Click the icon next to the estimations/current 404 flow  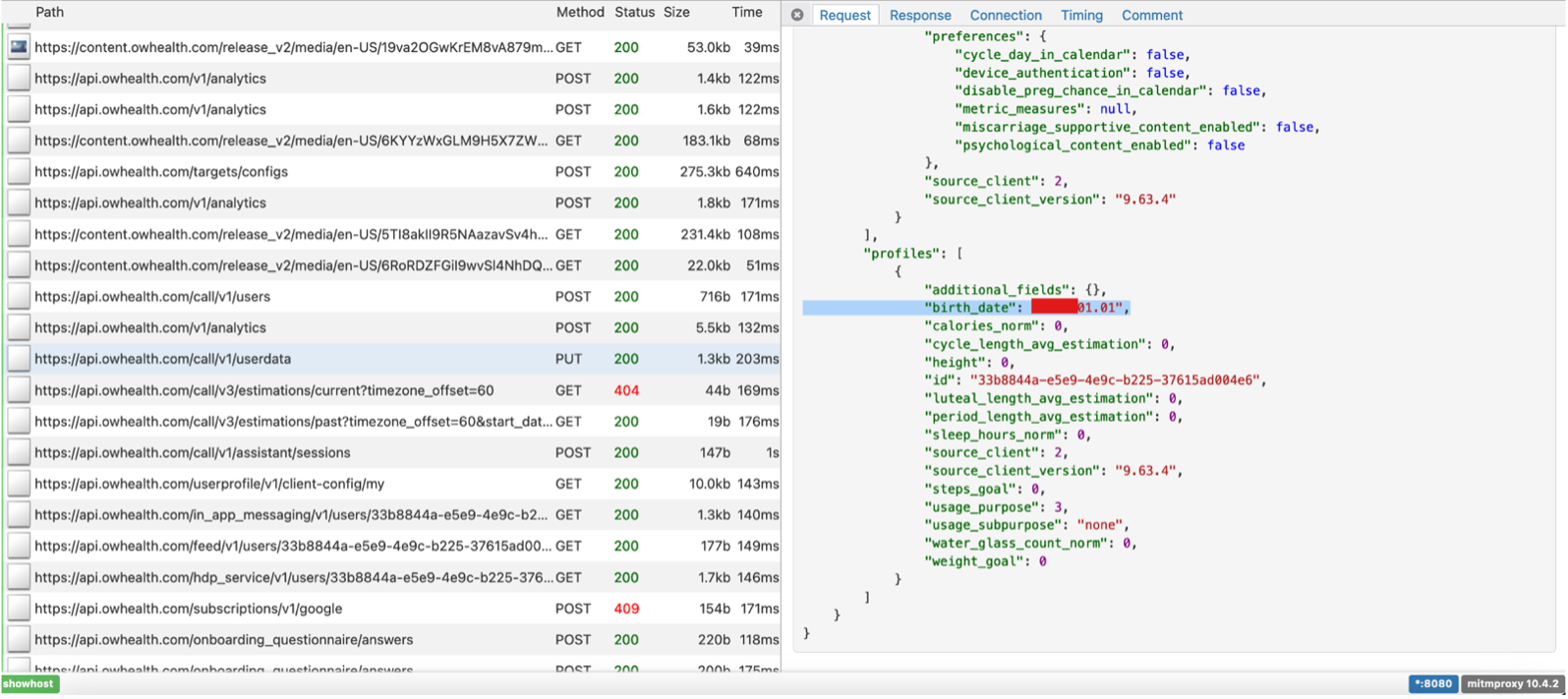pyautogui.click(x=19, y=390)
